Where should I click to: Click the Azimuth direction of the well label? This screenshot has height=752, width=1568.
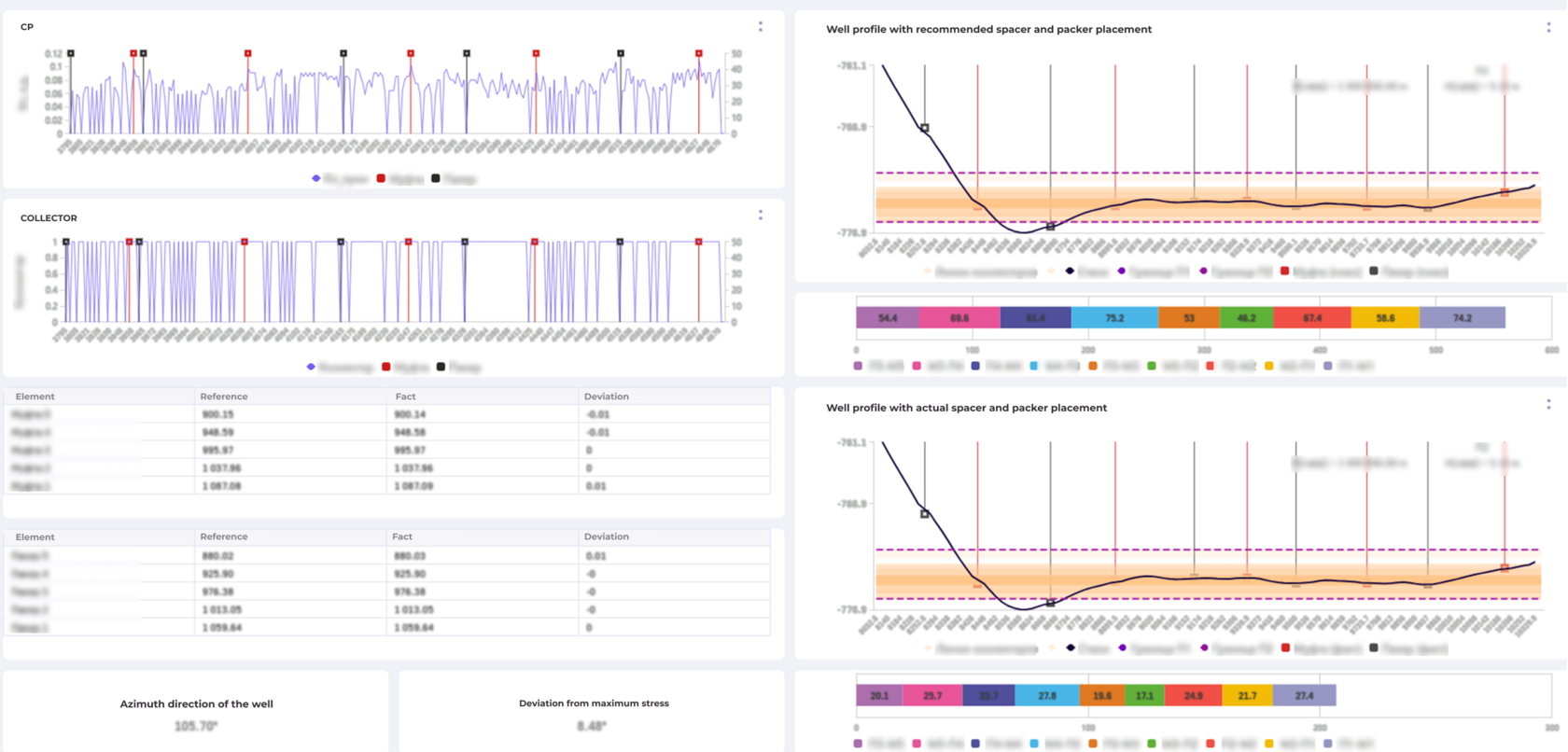pos(196,704)
